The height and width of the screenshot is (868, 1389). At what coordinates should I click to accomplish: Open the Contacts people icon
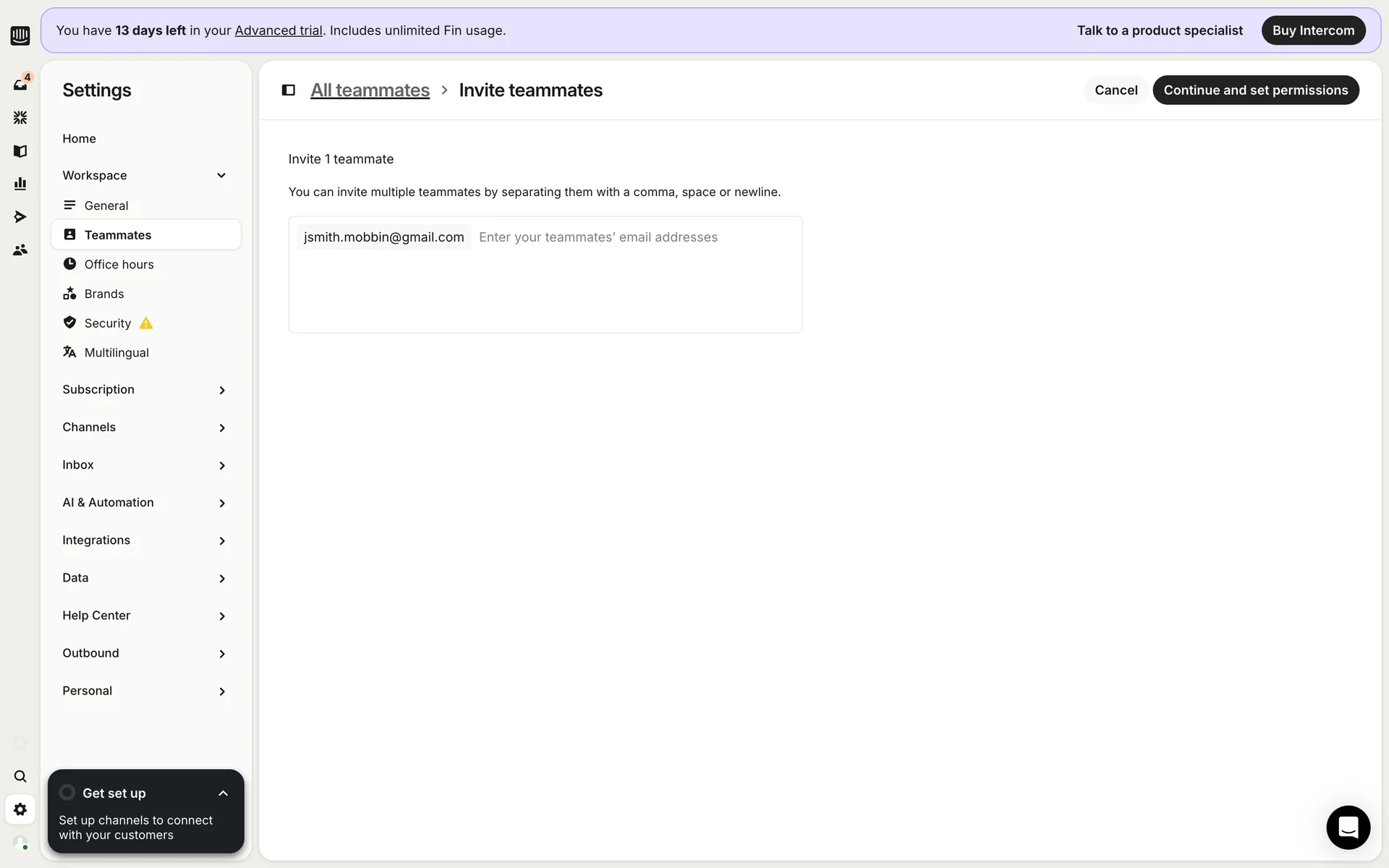pos(20,250)
